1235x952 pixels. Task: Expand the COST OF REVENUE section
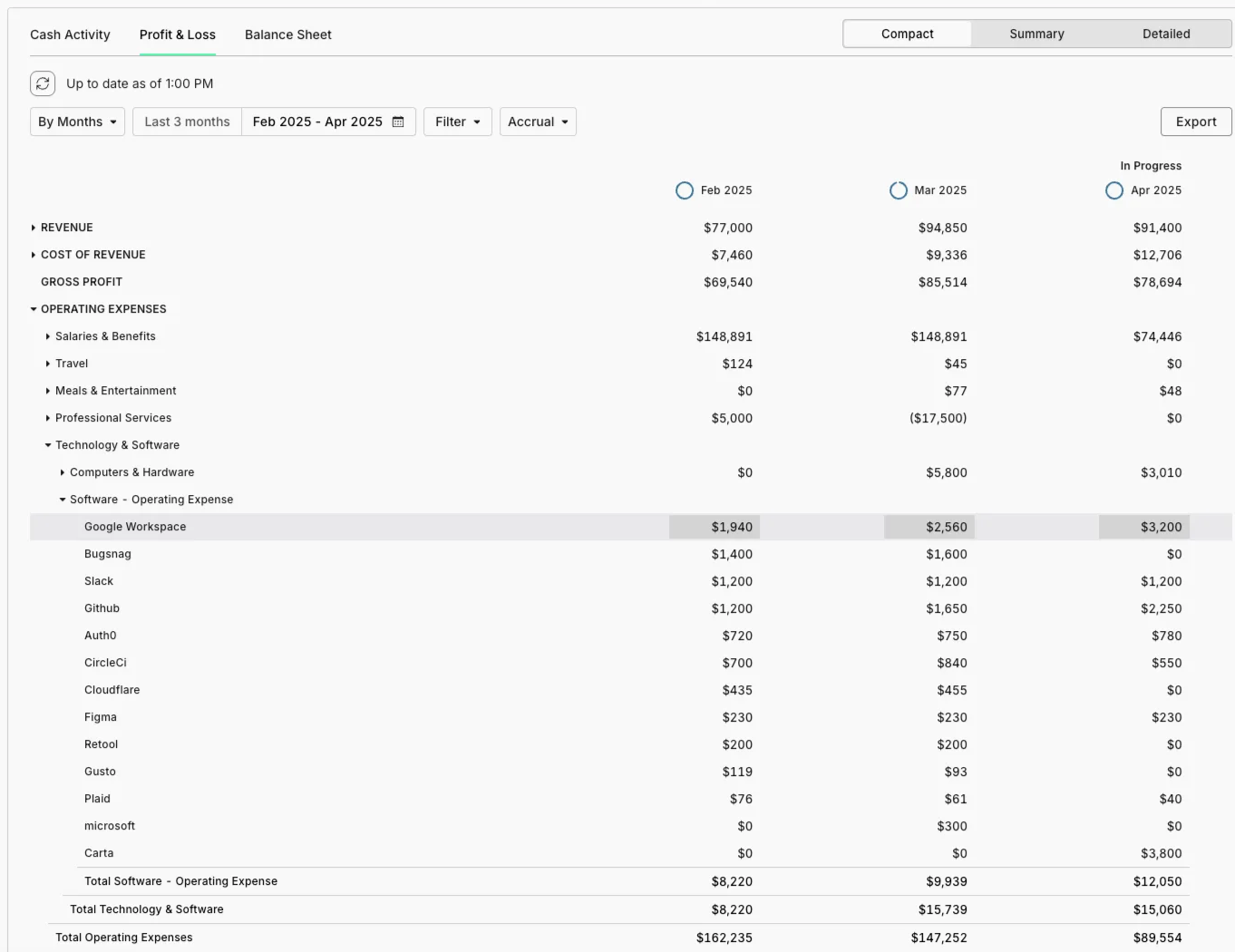(34, 255)
